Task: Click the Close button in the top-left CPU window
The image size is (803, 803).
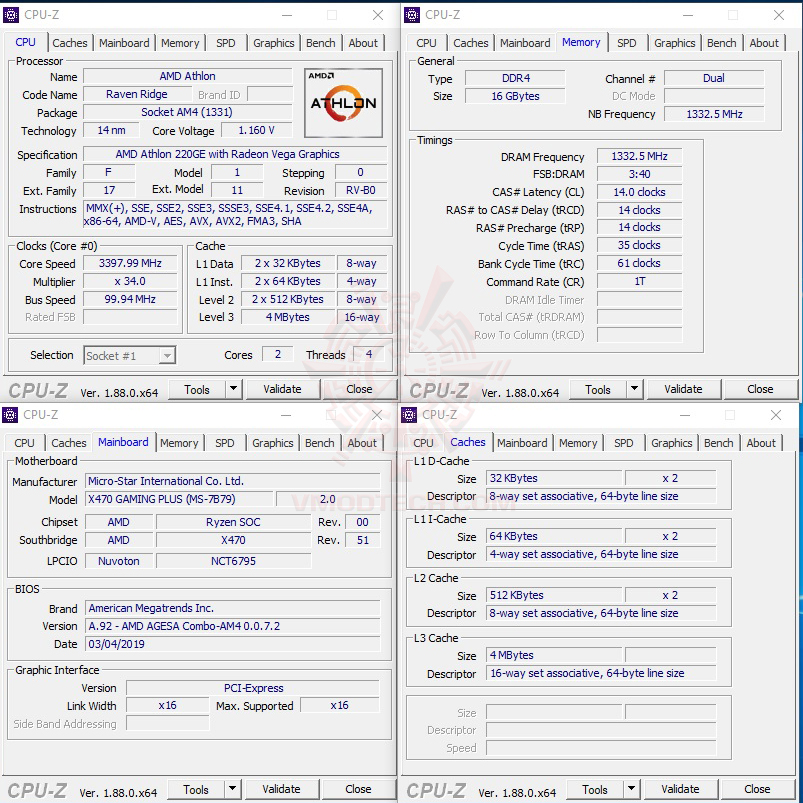Action: tap(359, 389)
